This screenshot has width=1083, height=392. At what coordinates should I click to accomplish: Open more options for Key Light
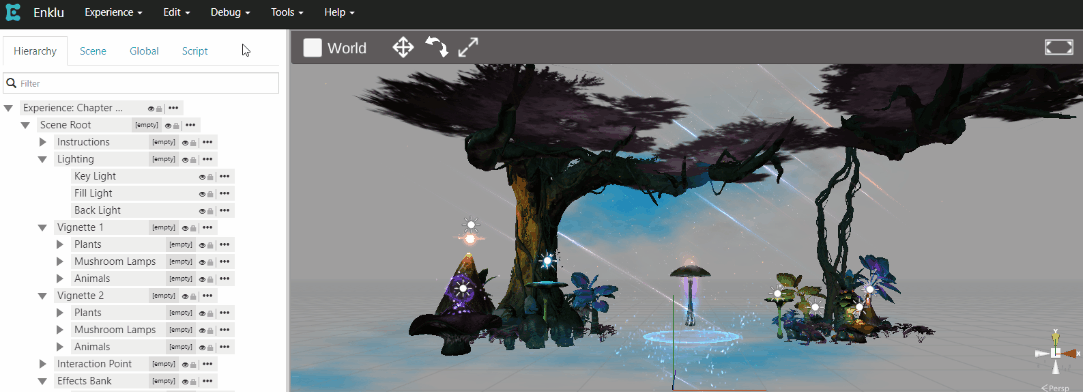coord(224,177)
